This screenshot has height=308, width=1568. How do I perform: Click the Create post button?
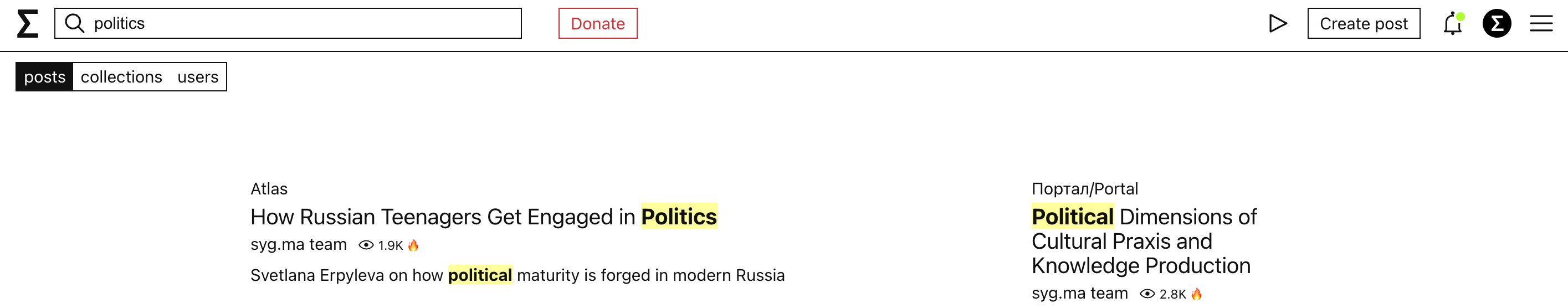(x=1364, y=24)
